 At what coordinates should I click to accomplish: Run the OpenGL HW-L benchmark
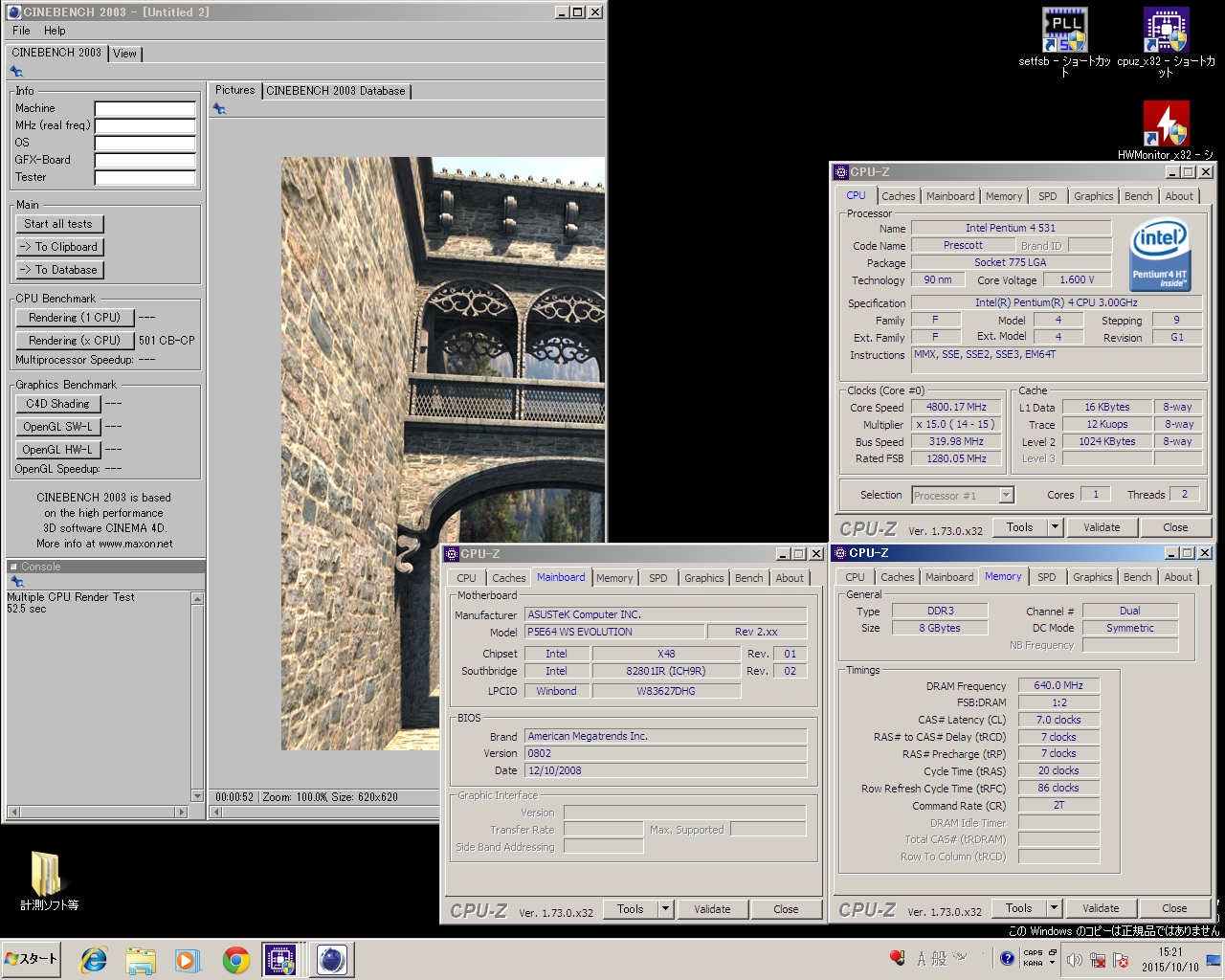click(57, 450)
